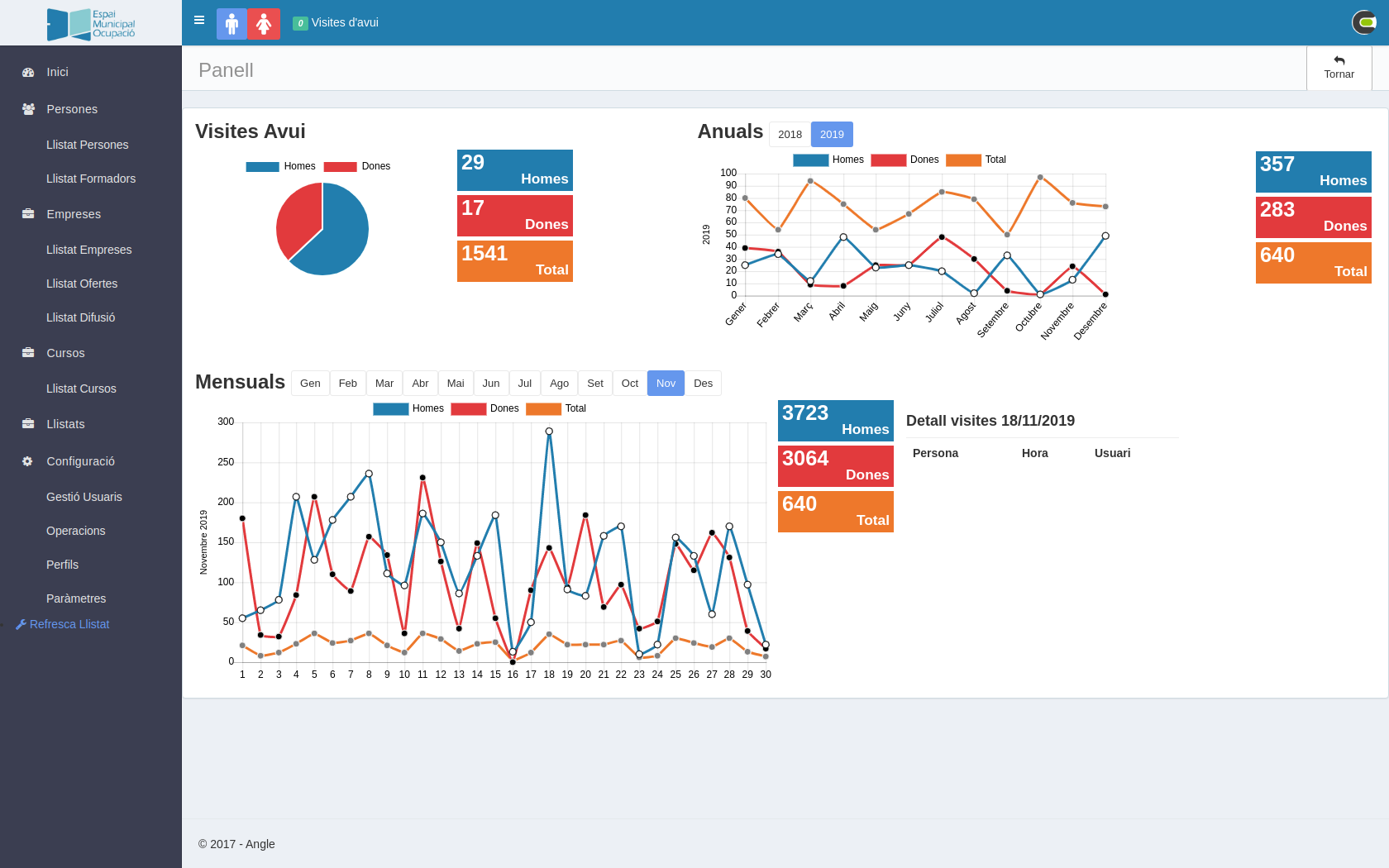Viewport: 1389px width, 868px height.
Task: Toggle Homes legend in pie chart
Action: [280, 166]
